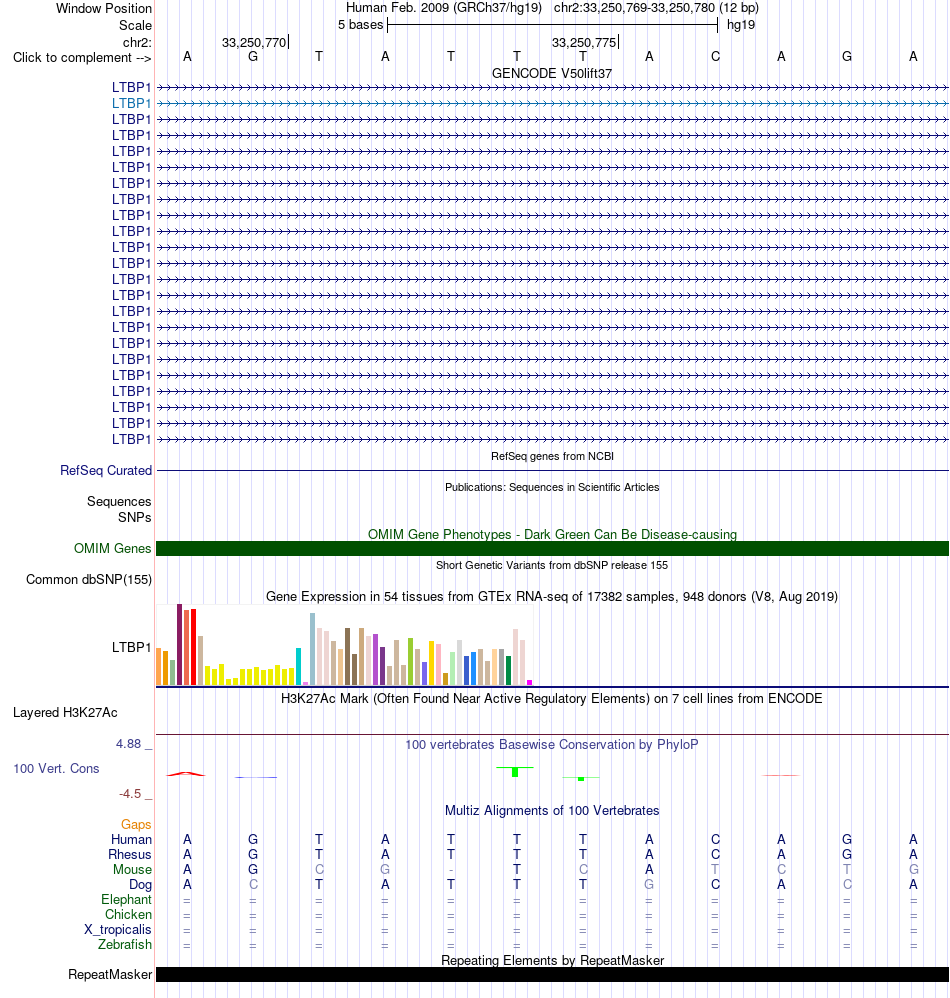Click the 'Scale' label at top
The width and height of the screenshot is (950, 998).
tap(136, 25)
